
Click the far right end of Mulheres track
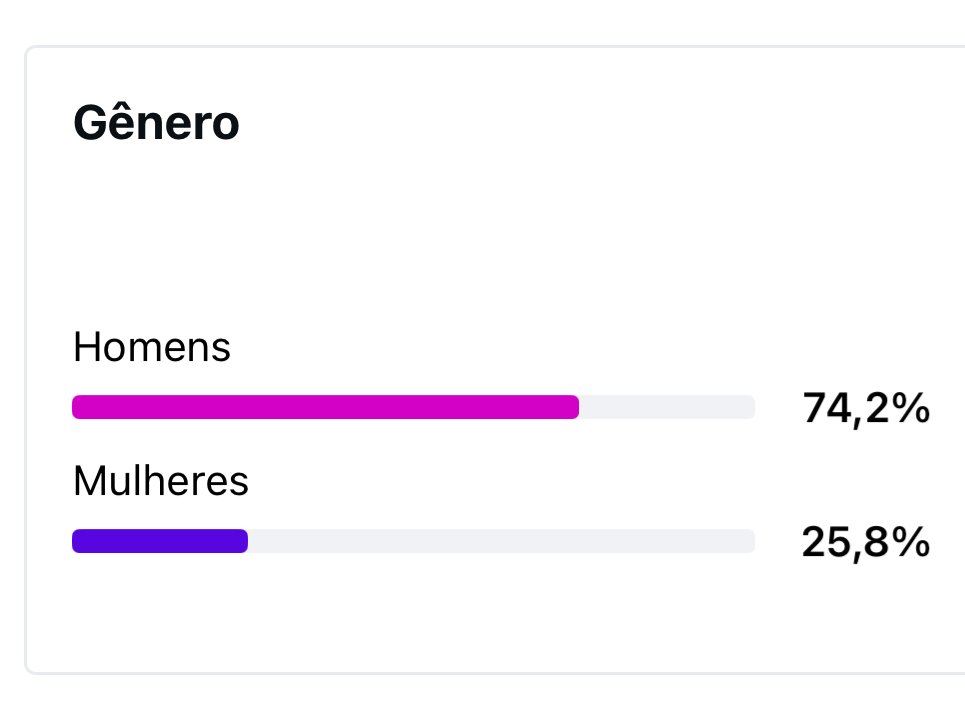click(x=750, y=541)
